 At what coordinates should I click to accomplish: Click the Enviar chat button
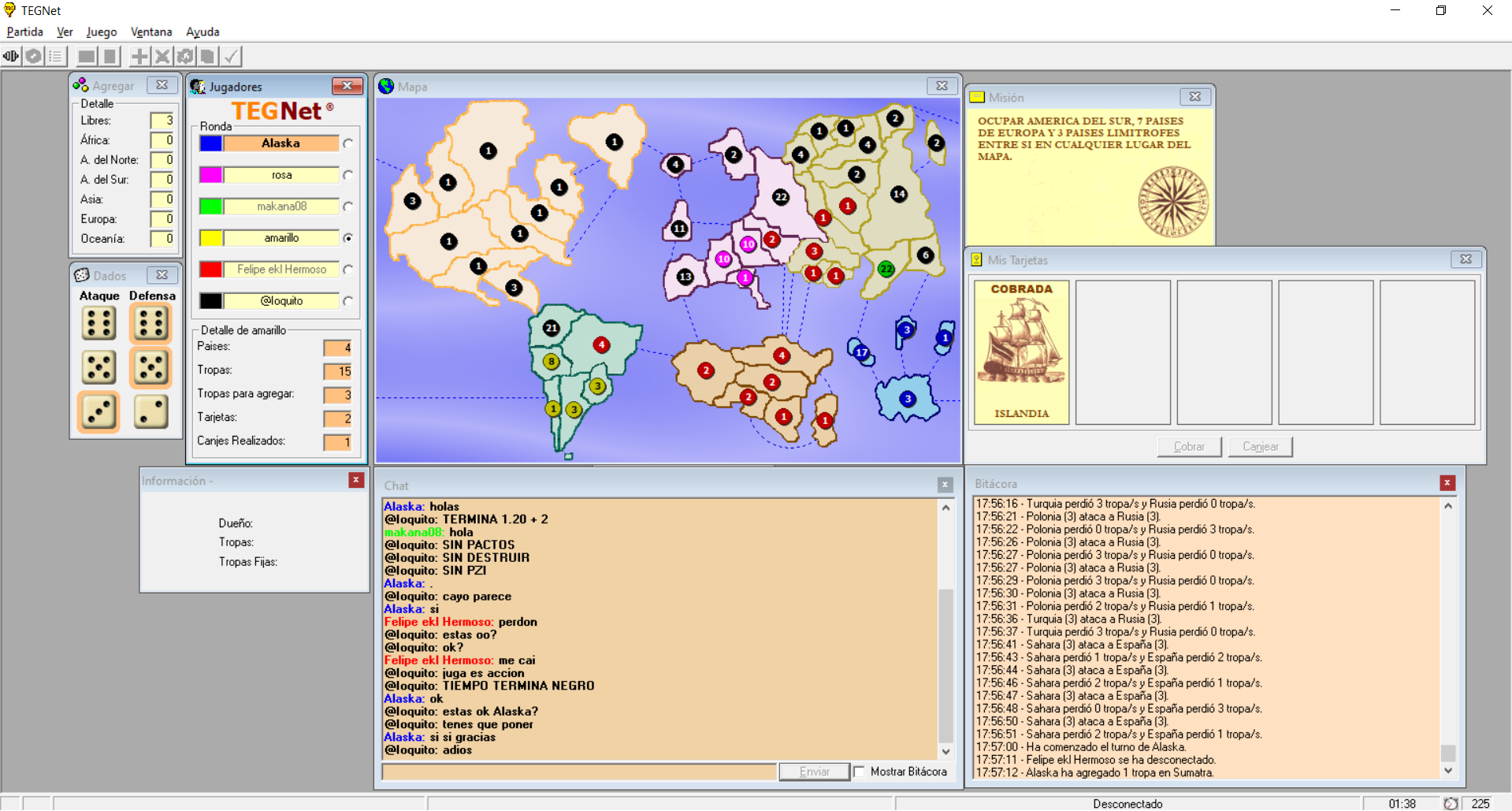point(815,772)
